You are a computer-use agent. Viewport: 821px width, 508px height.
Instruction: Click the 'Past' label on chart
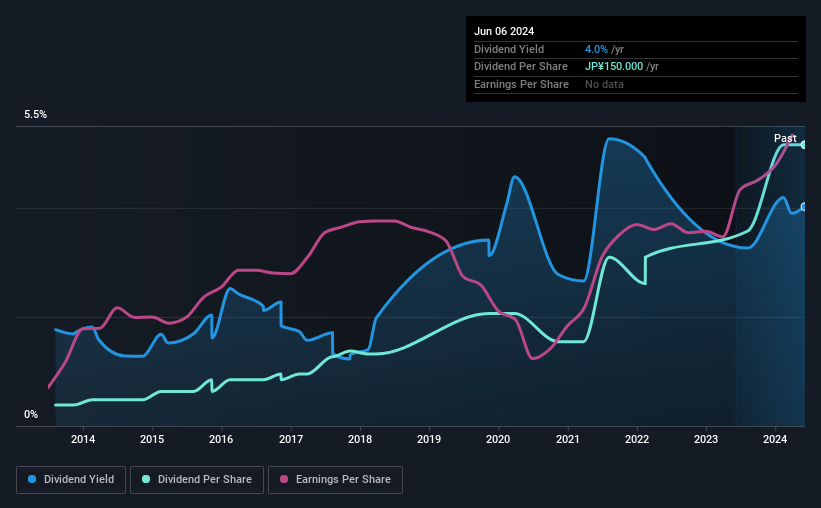785,138
